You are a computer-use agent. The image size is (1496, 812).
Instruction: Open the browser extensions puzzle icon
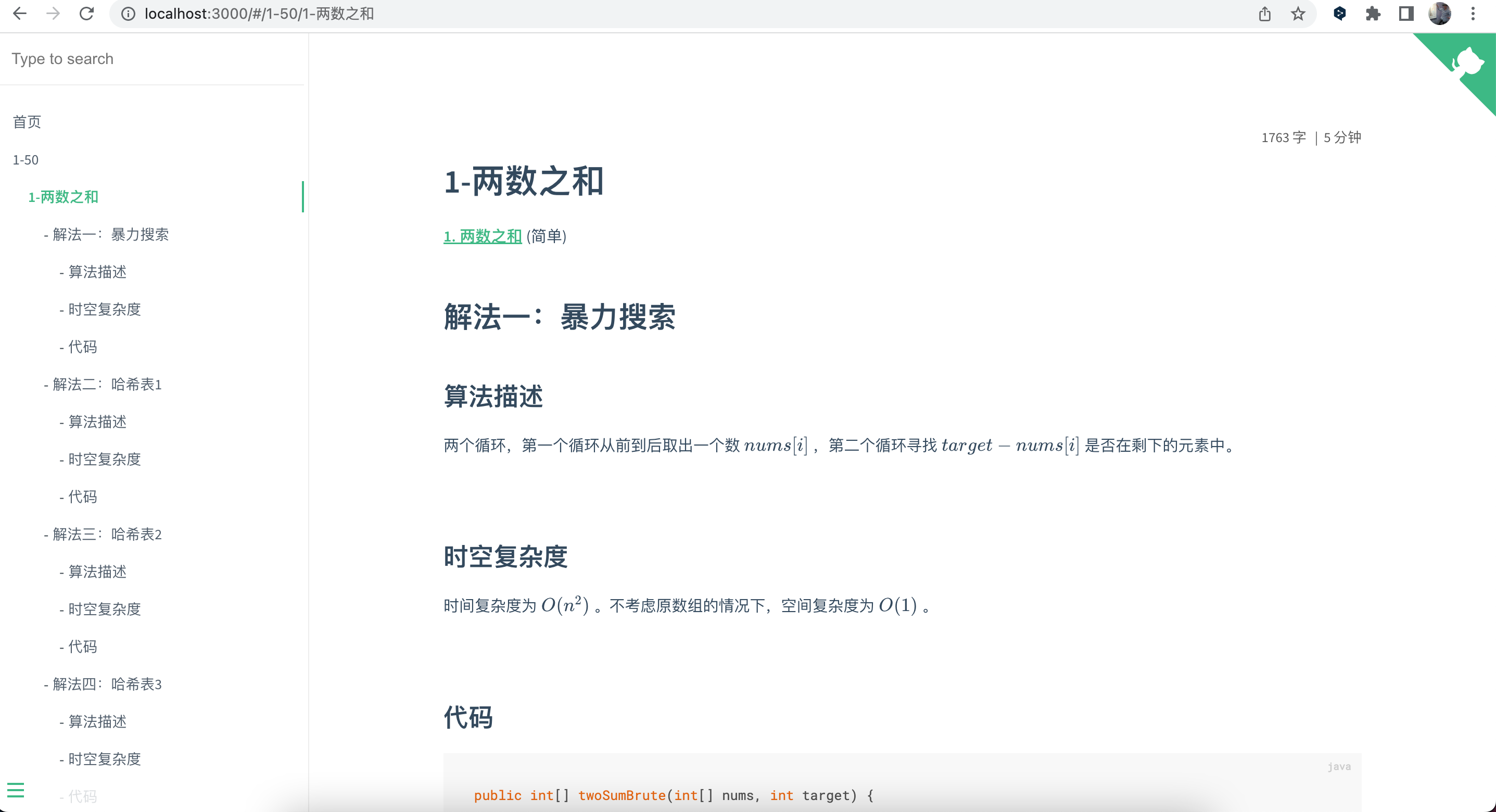[x=1373, y=14]
